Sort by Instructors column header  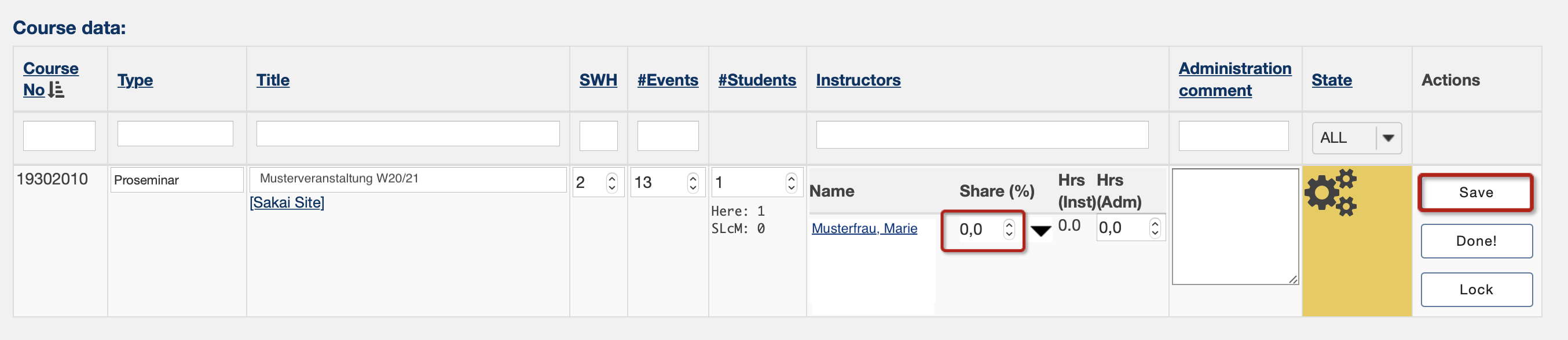(x=858, y=80)
